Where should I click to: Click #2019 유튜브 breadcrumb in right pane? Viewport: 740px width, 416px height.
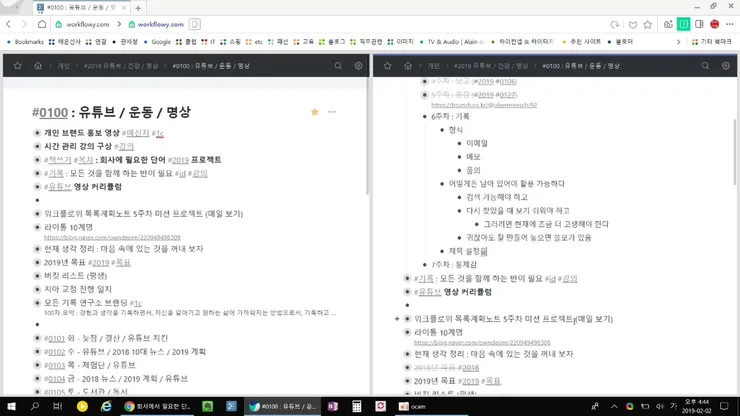491,66
